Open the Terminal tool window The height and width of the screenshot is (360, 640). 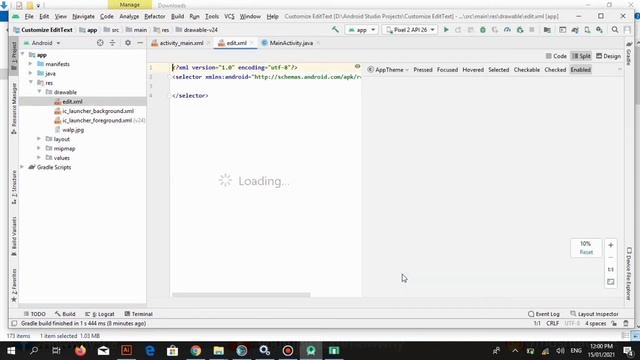click(x=138, y=314)
